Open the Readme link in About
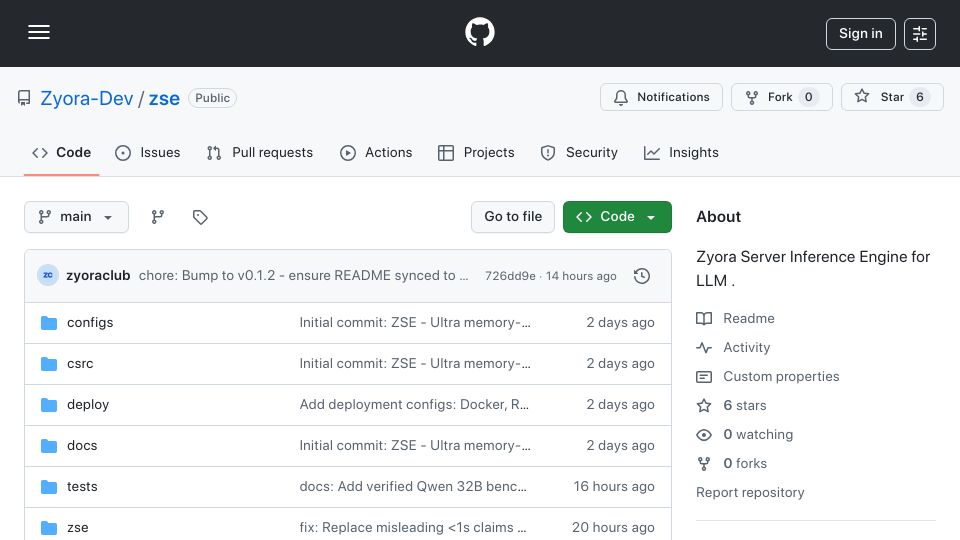 (x=735, y=318)
